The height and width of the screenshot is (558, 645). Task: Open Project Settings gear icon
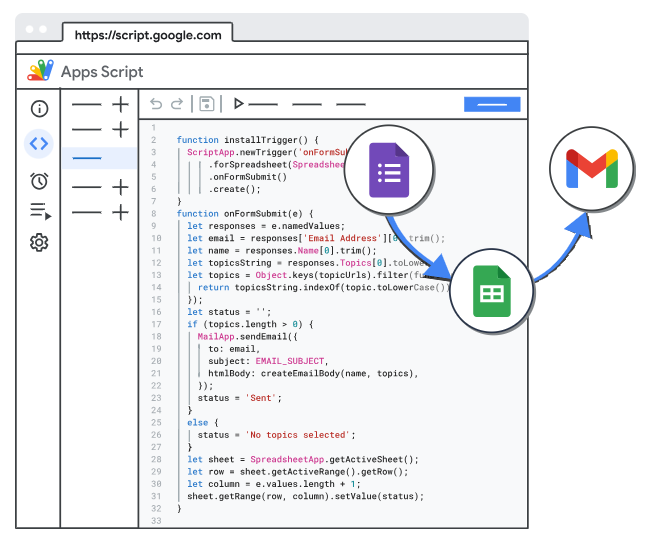click(39, 243)
